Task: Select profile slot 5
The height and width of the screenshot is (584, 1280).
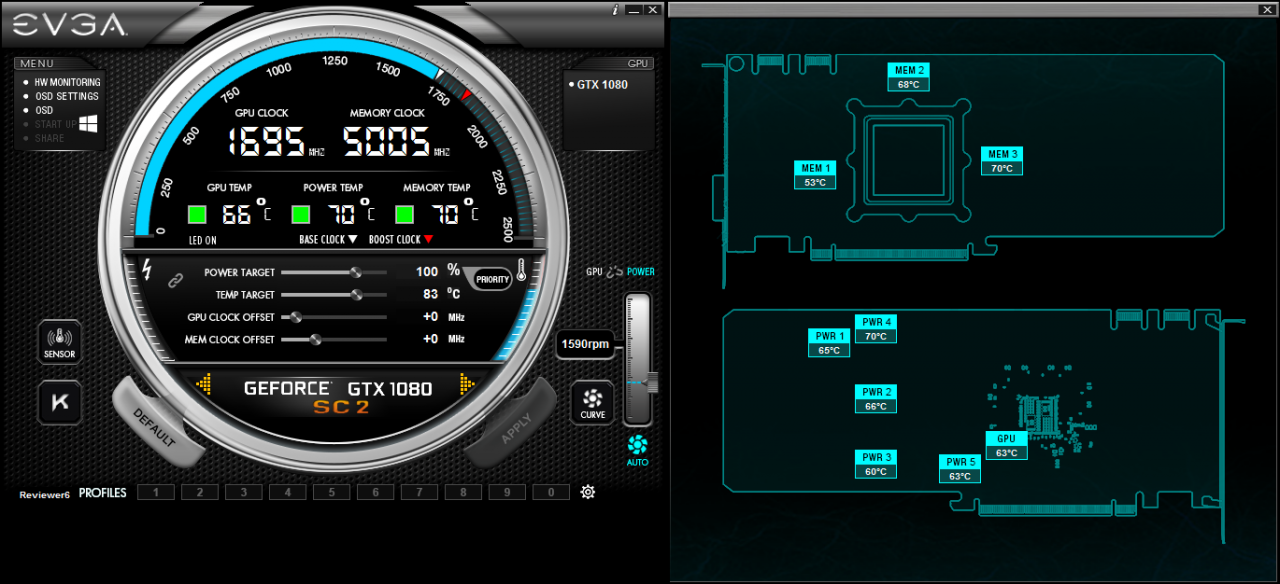Action: coord(332,492)
